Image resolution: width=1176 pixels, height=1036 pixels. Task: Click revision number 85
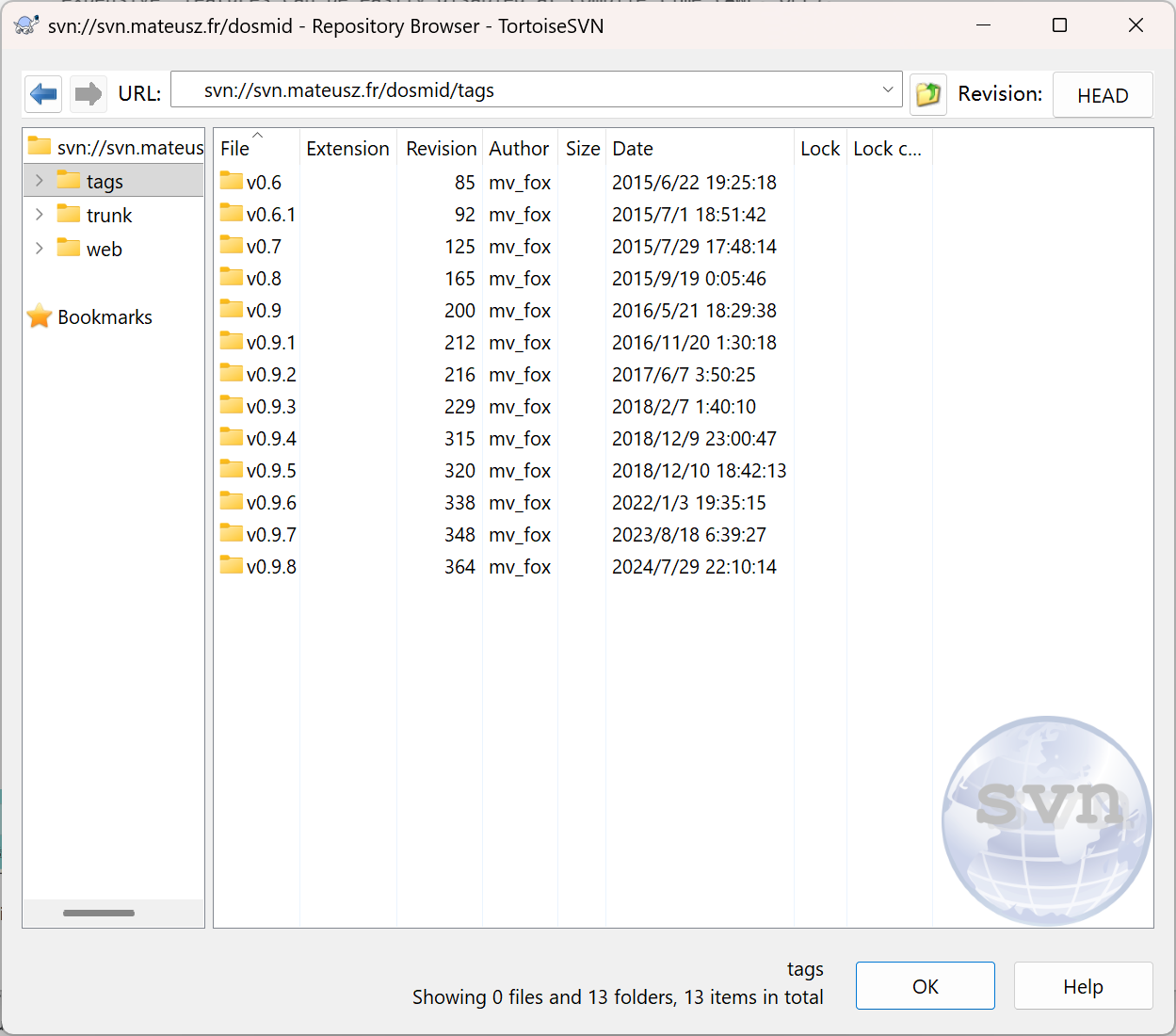465,182
